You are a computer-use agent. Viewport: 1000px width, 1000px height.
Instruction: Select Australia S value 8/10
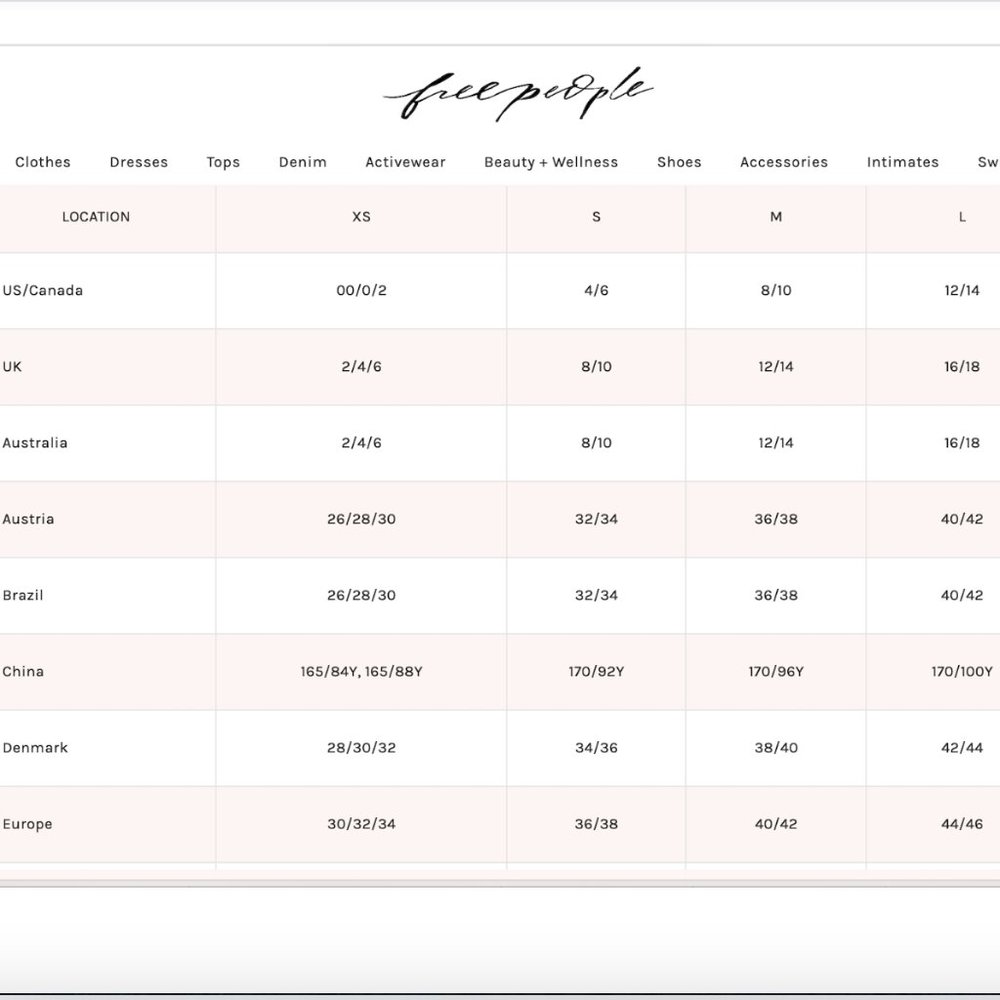(x=596, y=443)
